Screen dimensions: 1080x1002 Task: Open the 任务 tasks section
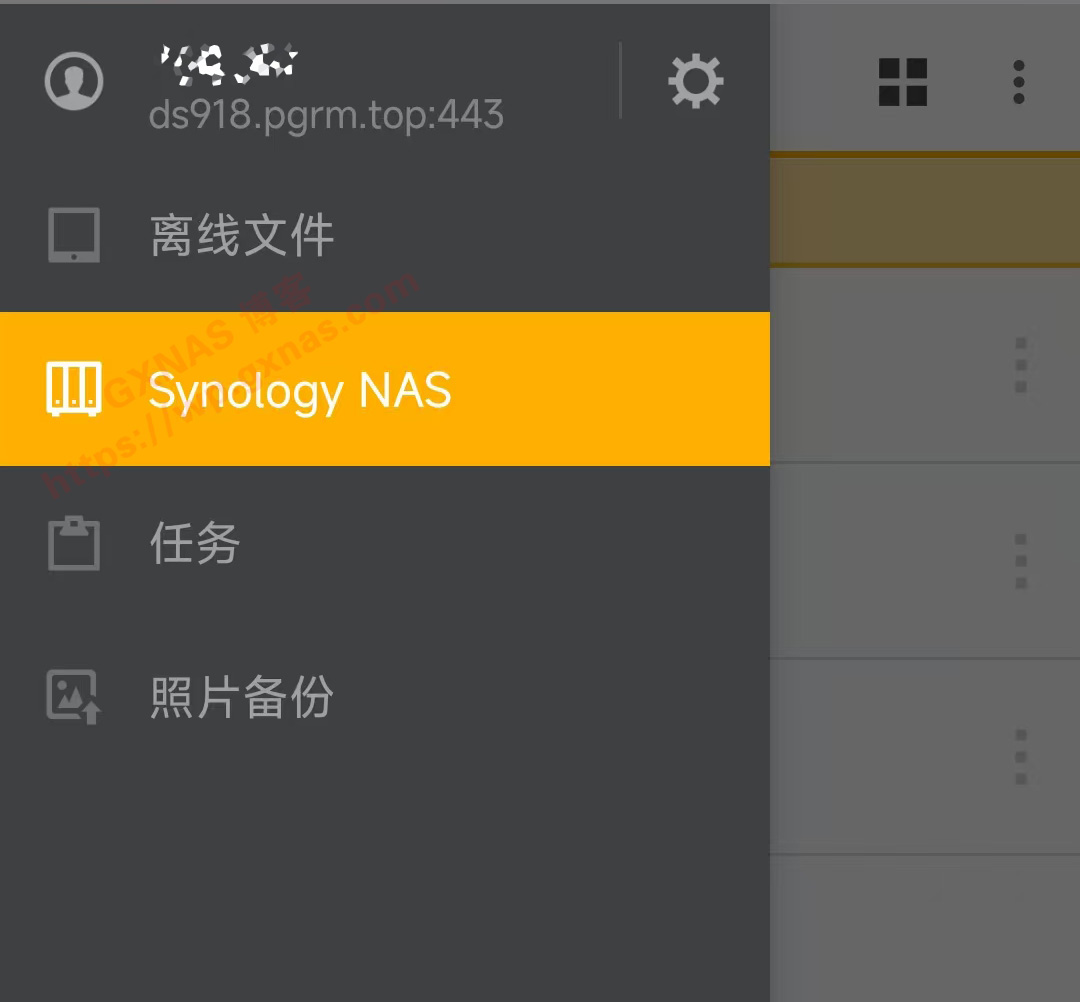[x=385, y=543]
